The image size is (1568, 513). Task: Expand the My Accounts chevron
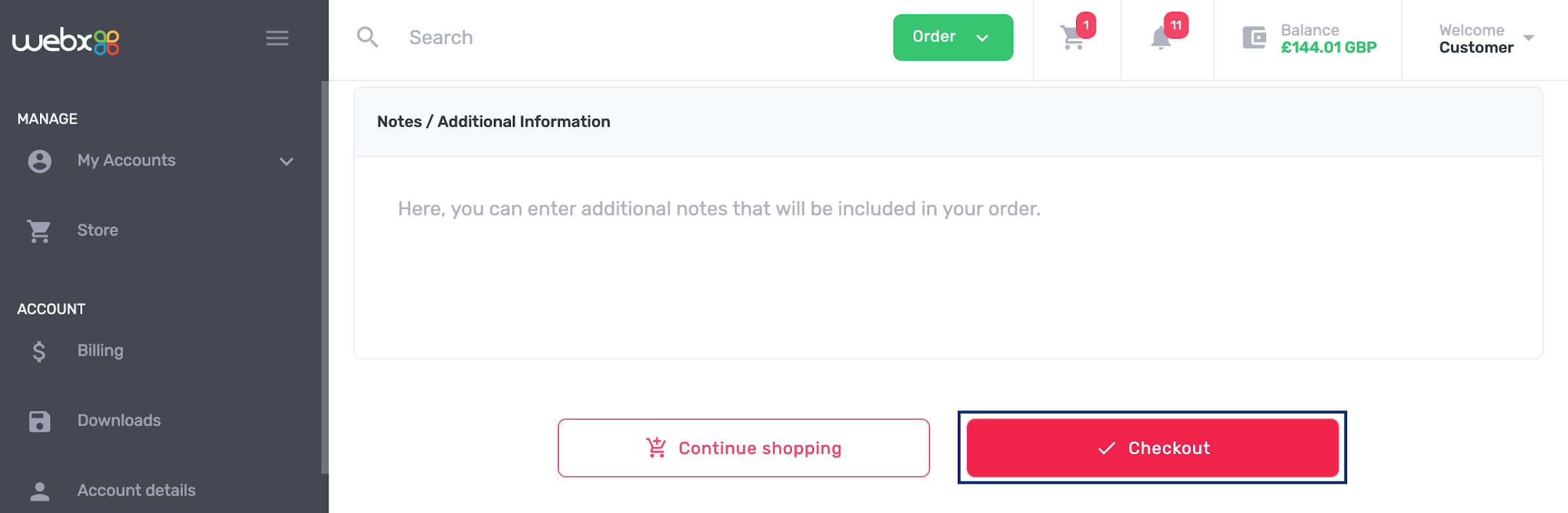(286, 161)
